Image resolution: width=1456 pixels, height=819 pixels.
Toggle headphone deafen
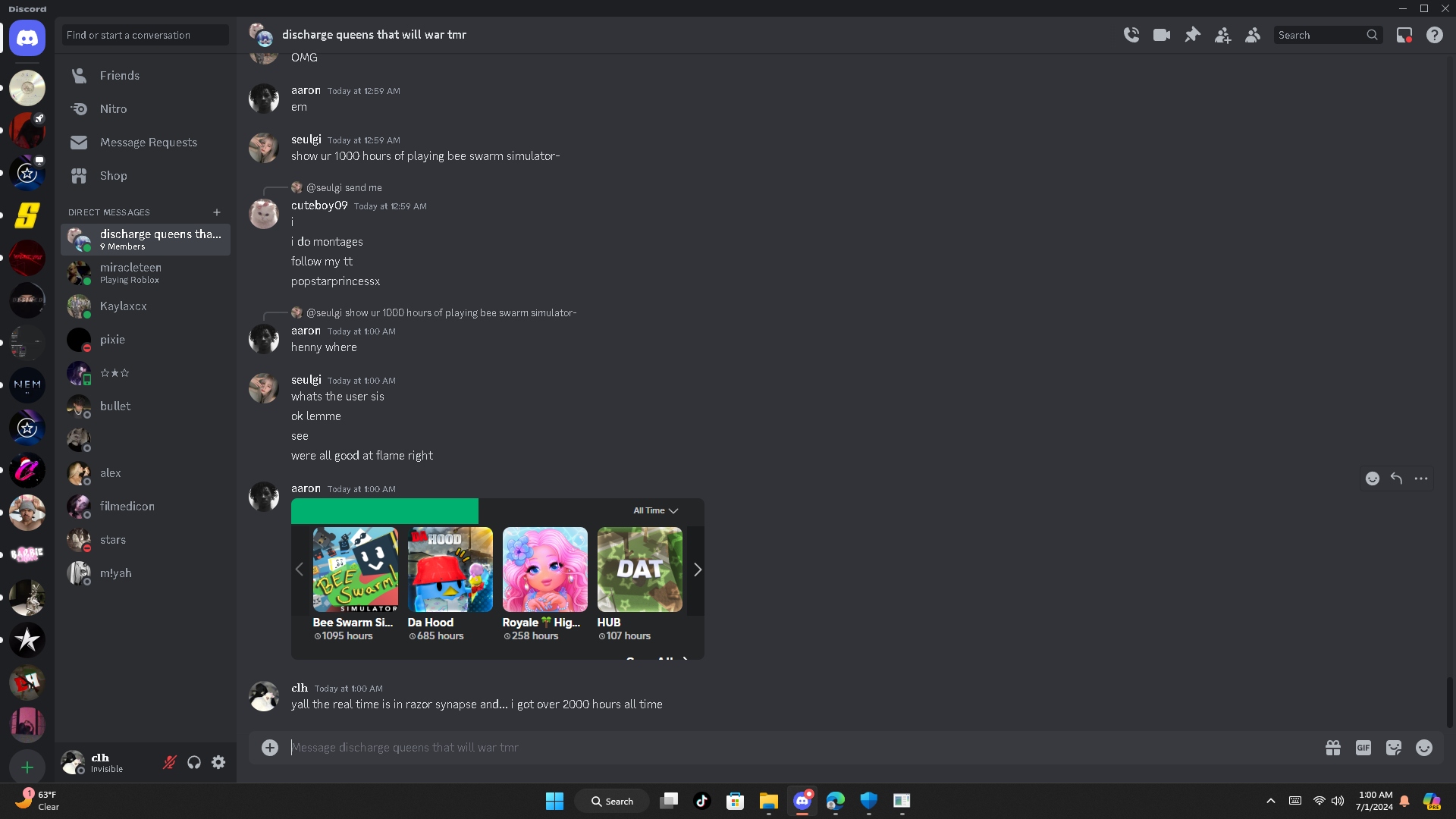(194, 762)
